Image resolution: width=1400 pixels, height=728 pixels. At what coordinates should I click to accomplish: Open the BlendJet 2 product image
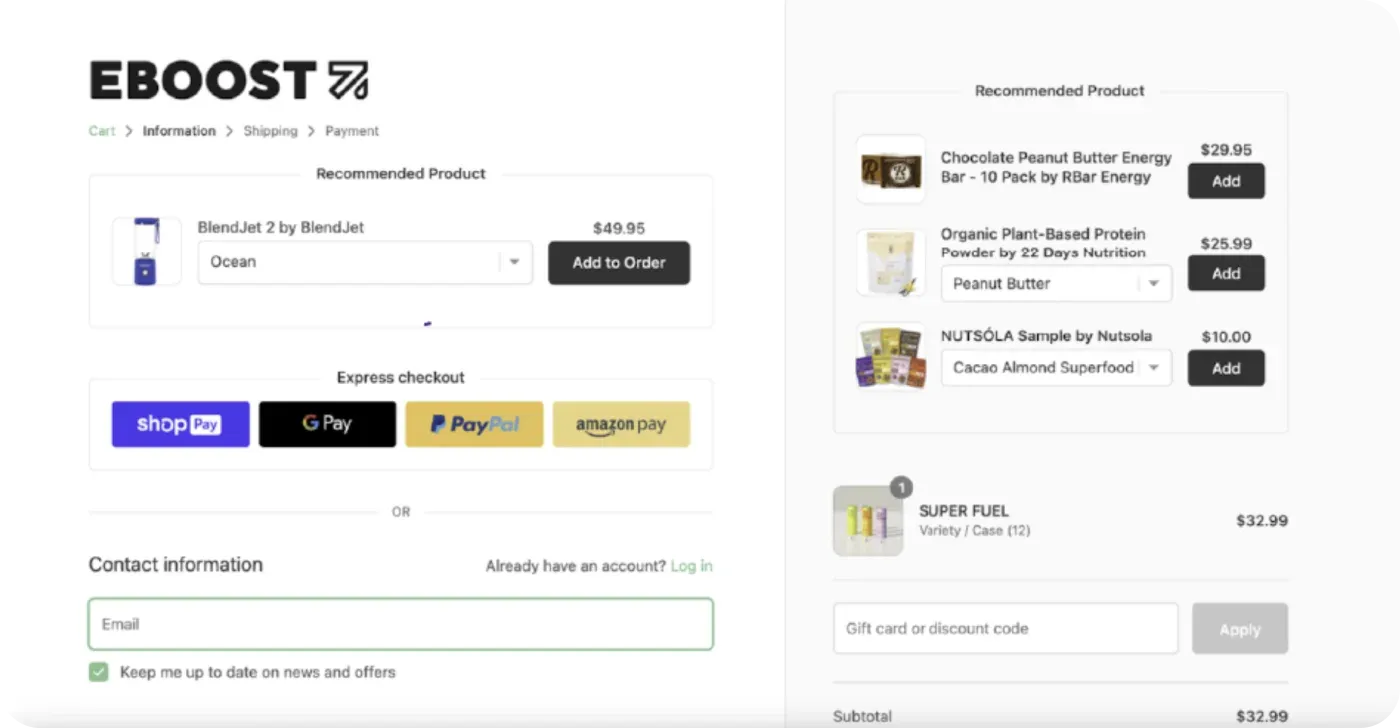point(146,251)
